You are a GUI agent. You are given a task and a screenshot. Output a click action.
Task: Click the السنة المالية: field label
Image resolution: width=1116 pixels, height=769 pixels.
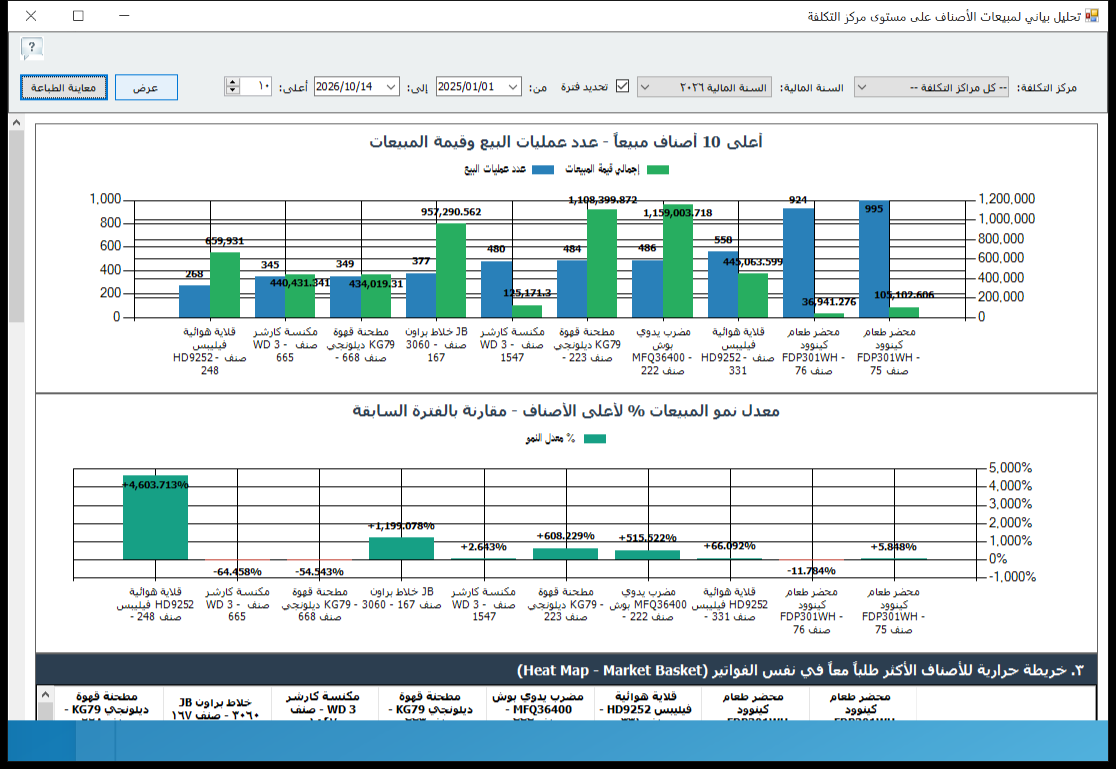[x=812, y=88]
